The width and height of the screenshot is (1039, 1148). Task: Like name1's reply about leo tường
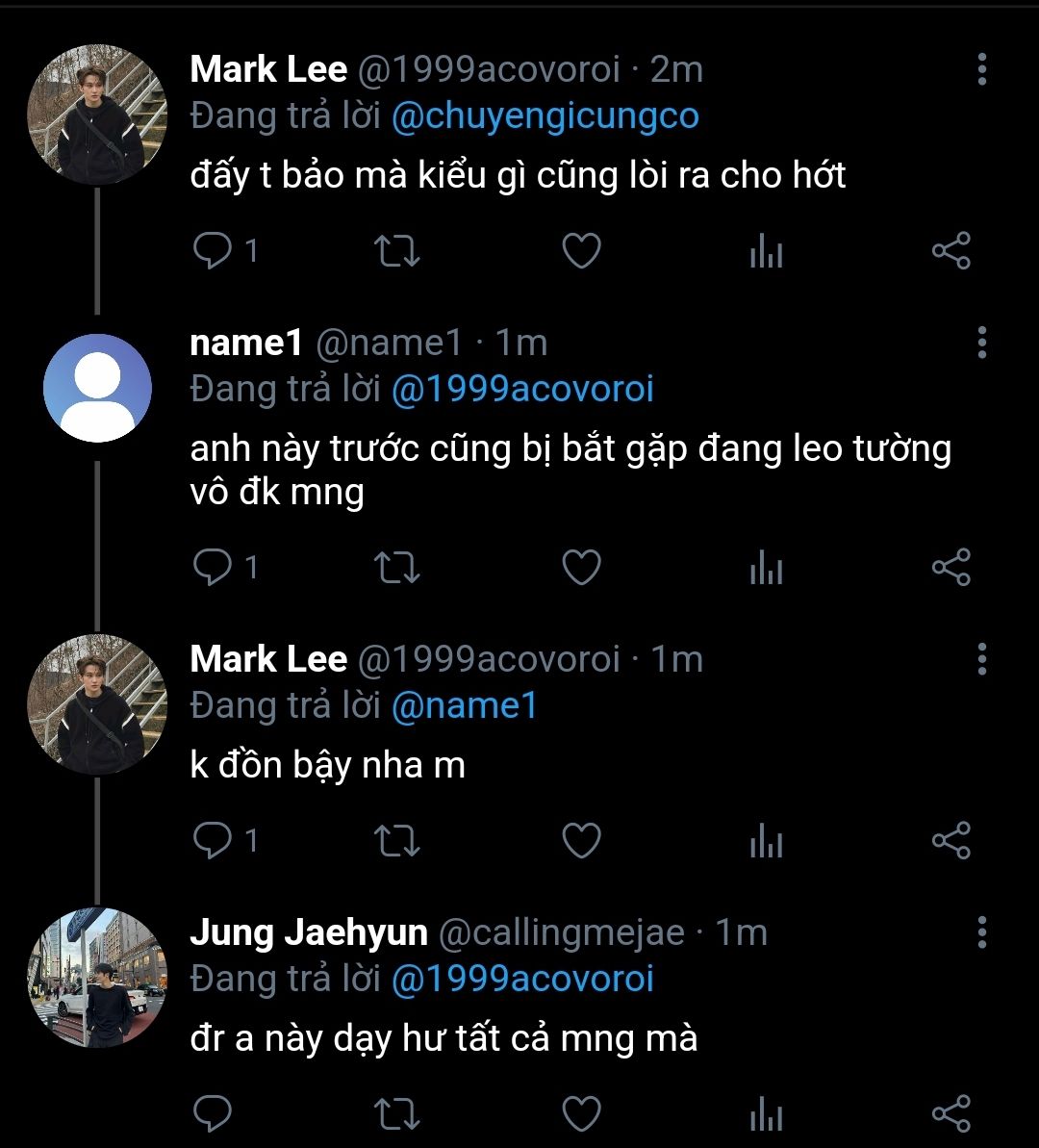(581, 568)
